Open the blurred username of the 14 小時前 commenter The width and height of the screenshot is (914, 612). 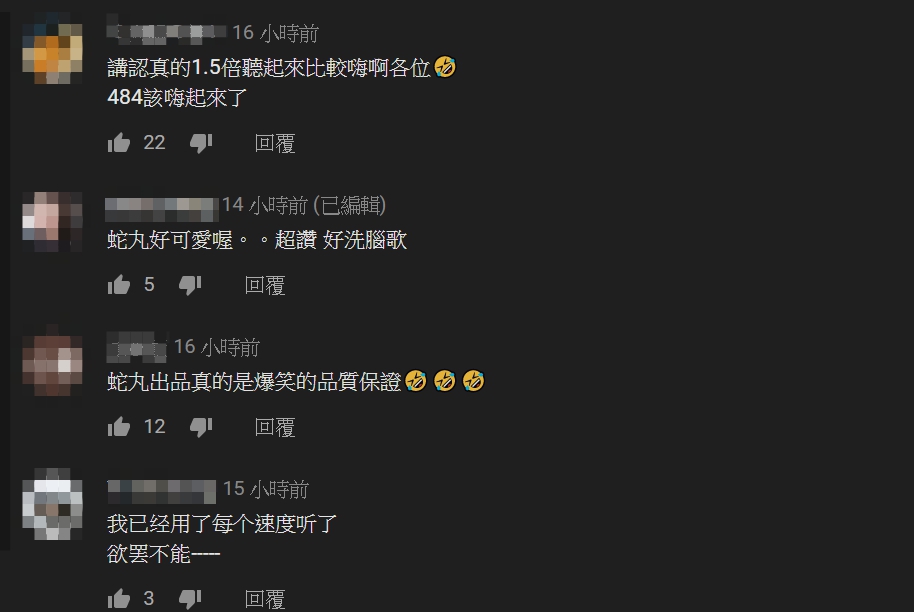[161, 209]
